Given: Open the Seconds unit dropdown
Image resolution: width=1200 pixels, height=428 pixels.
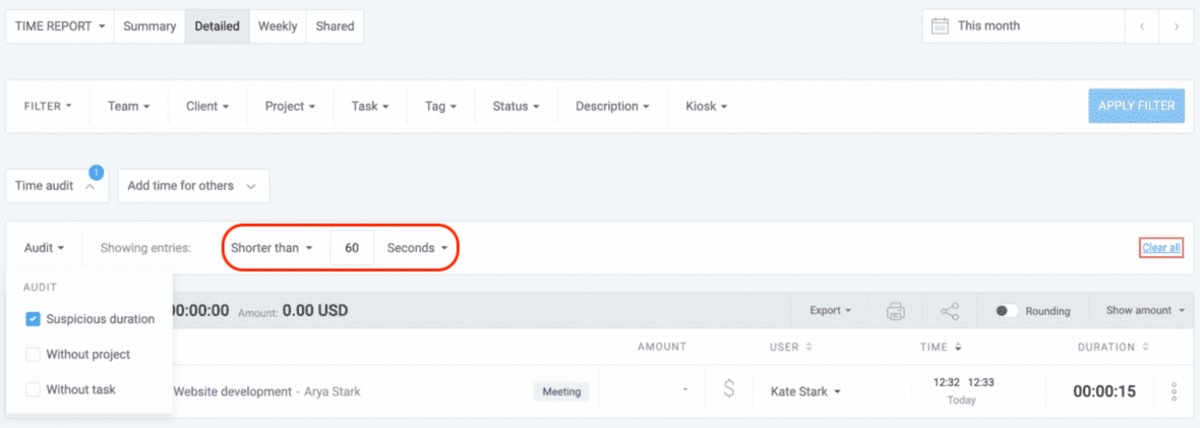Looking at the screenshot, I should [x=417, y=247].
